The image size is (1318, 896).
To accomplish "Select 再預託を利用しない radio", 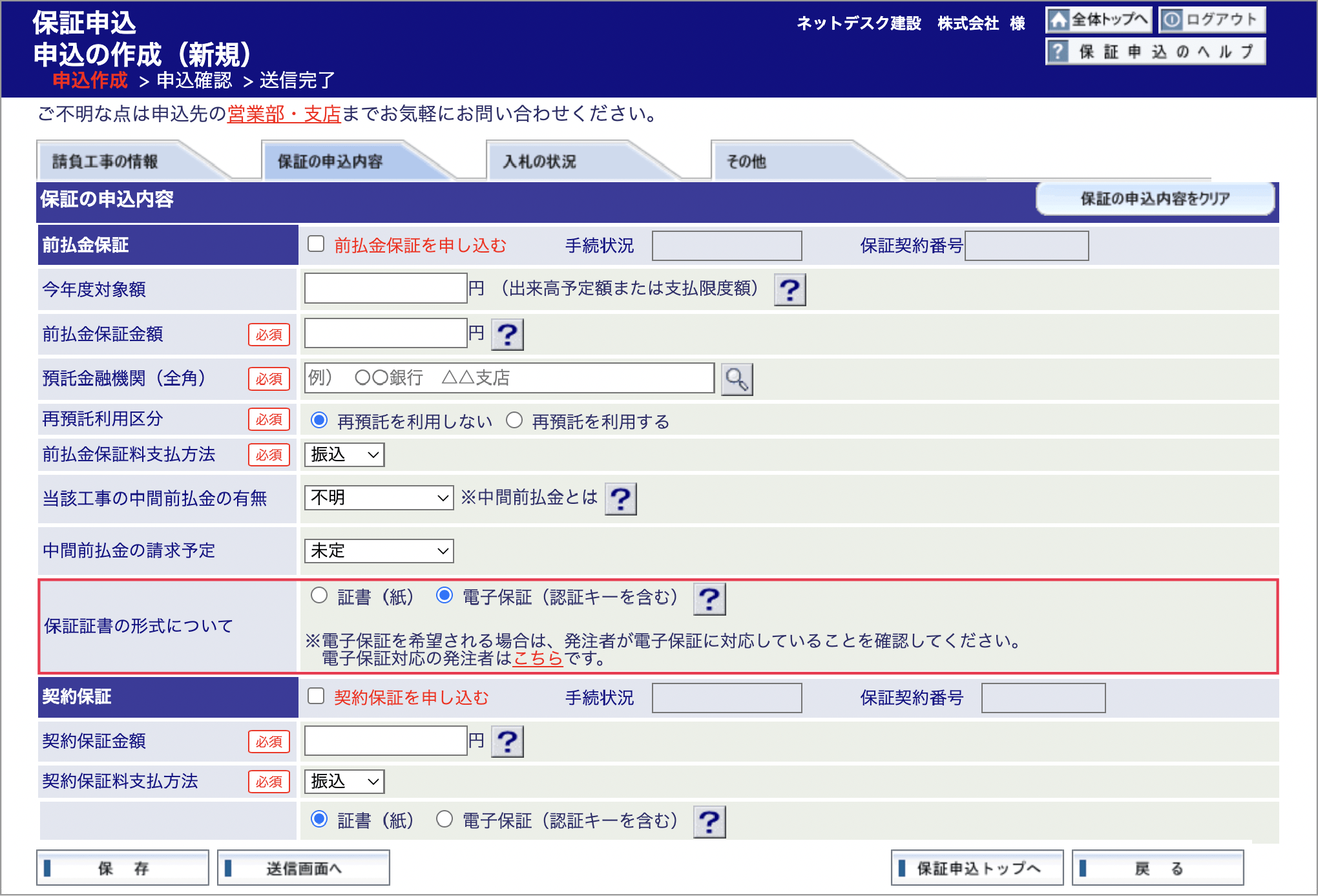I will 319,421.
